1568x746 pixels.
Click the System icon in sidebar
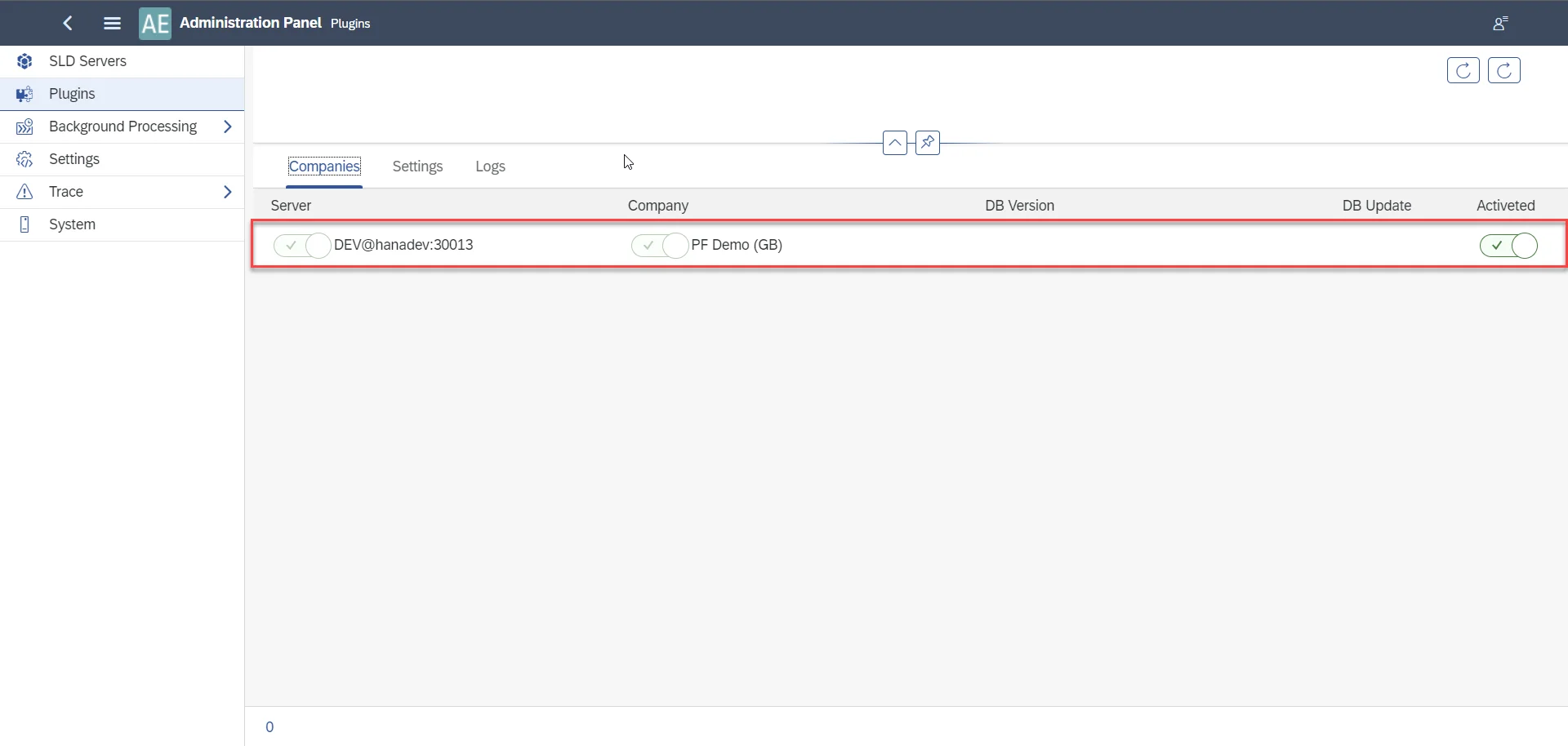point(24,224)
